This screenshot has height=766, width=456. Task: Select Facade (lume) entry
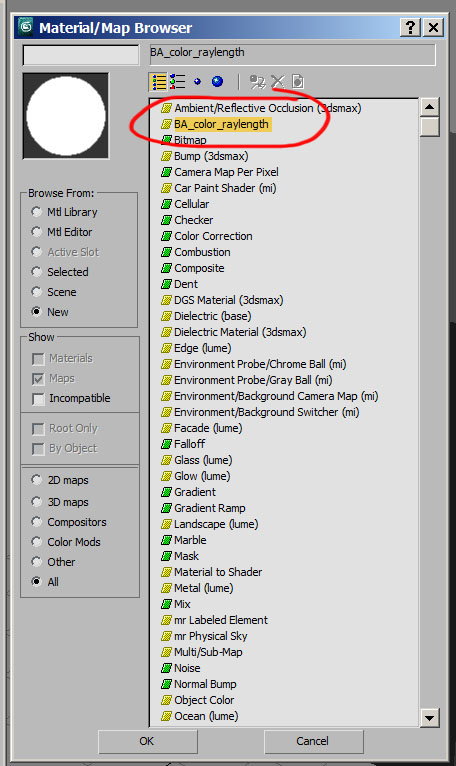click(x=208, y=428)
